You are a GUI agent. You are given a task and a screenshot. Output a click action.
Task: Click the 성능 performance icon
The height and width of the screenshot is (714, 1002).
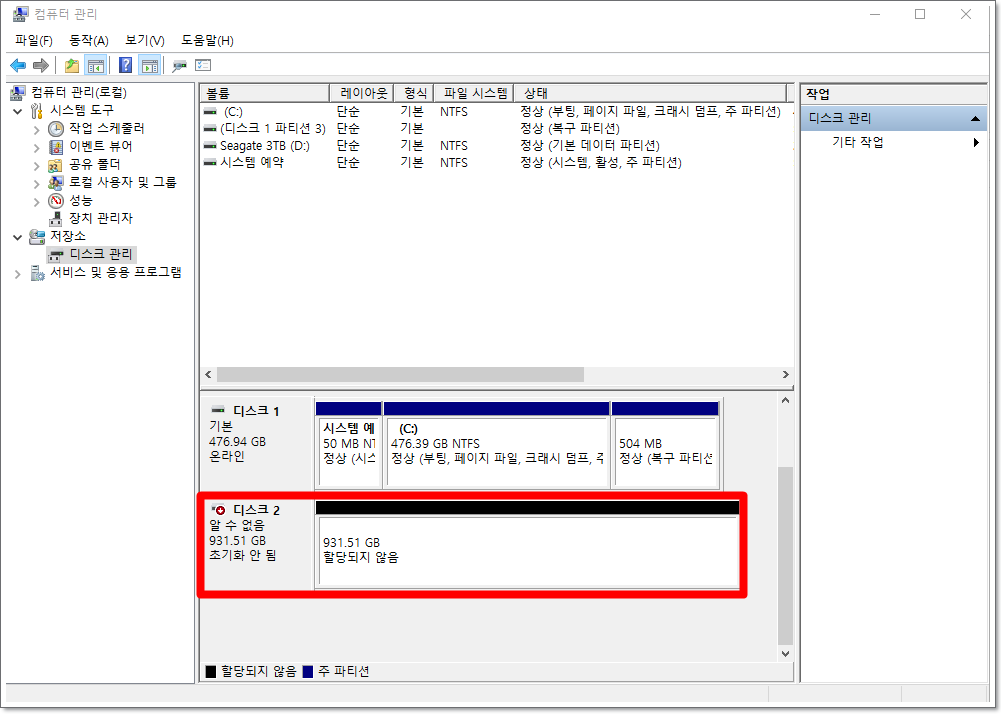click(x=56, y=201)
